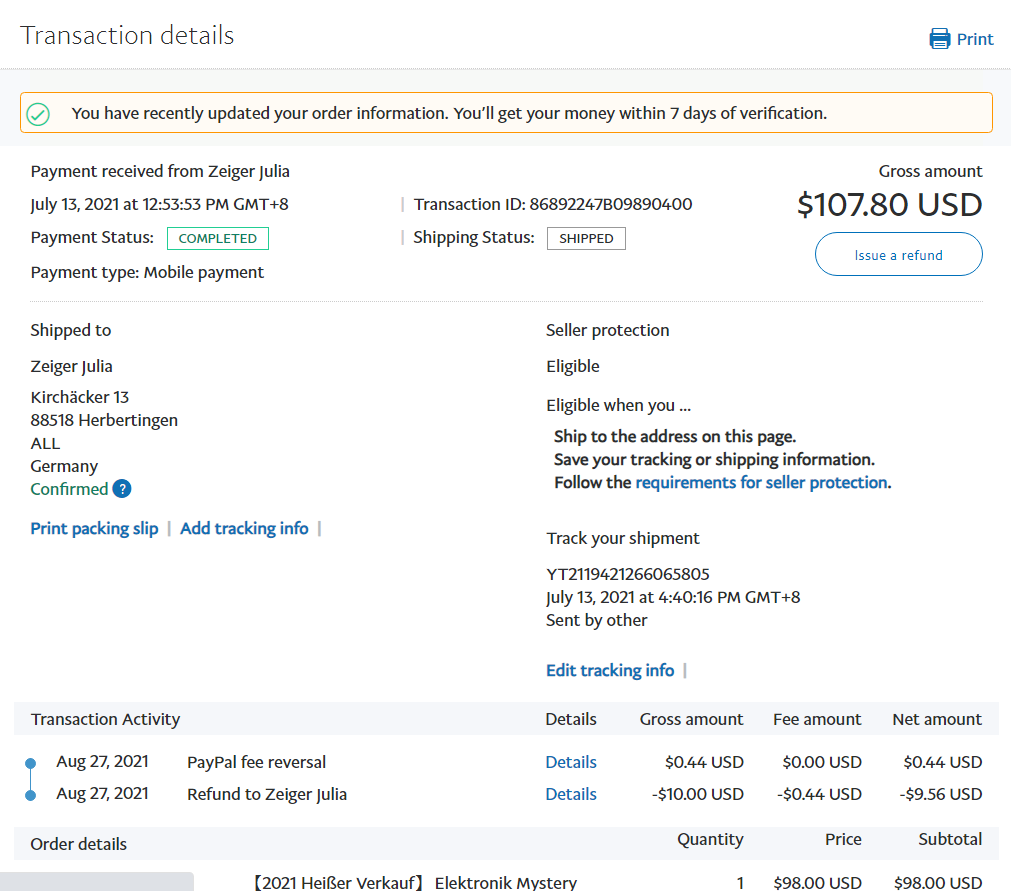Click the Refund timeline dot marker
This screenshot has height=891, width=1011.
point(30,795)
